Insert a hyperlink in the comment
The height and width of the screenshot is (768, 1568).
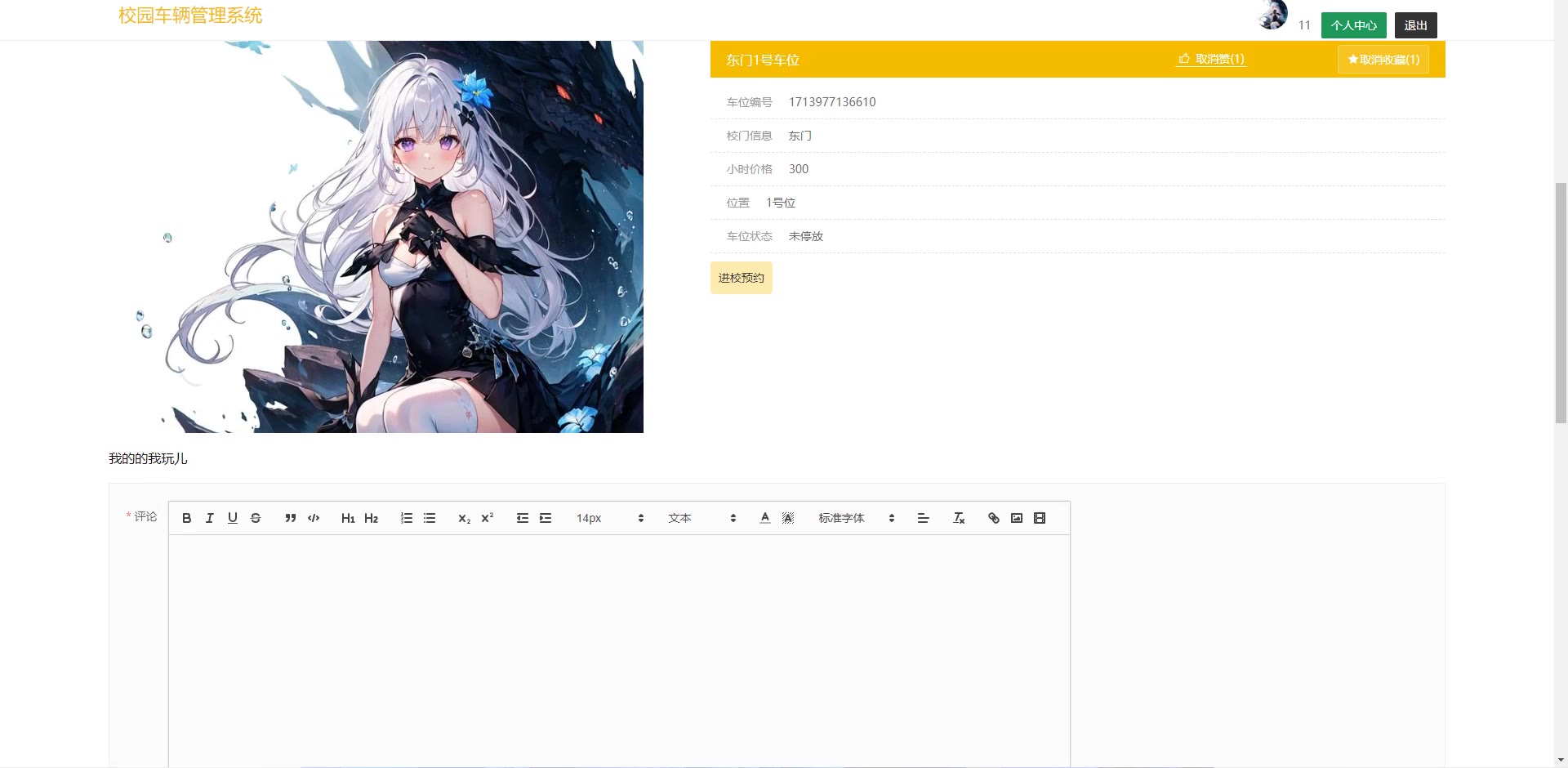coord(994,518)
